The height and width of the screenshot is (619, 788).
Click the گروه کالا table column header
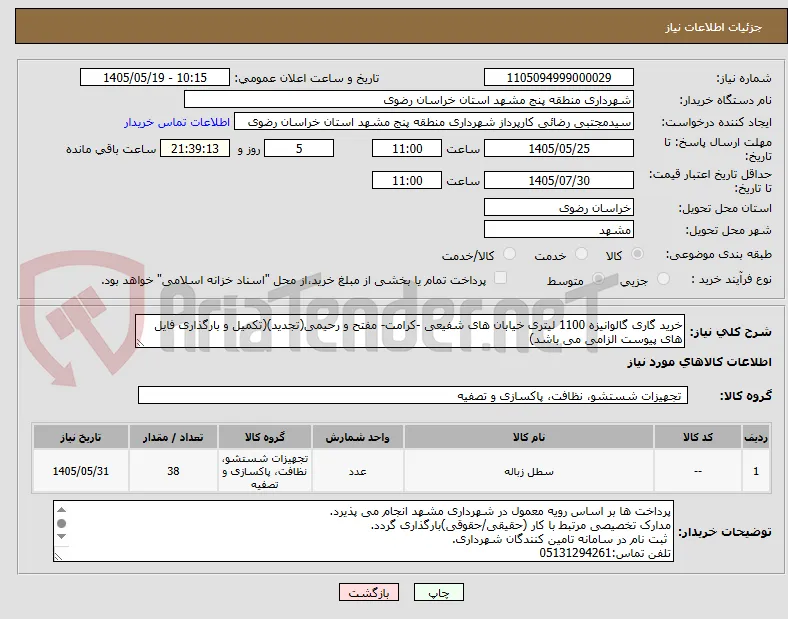265,437
